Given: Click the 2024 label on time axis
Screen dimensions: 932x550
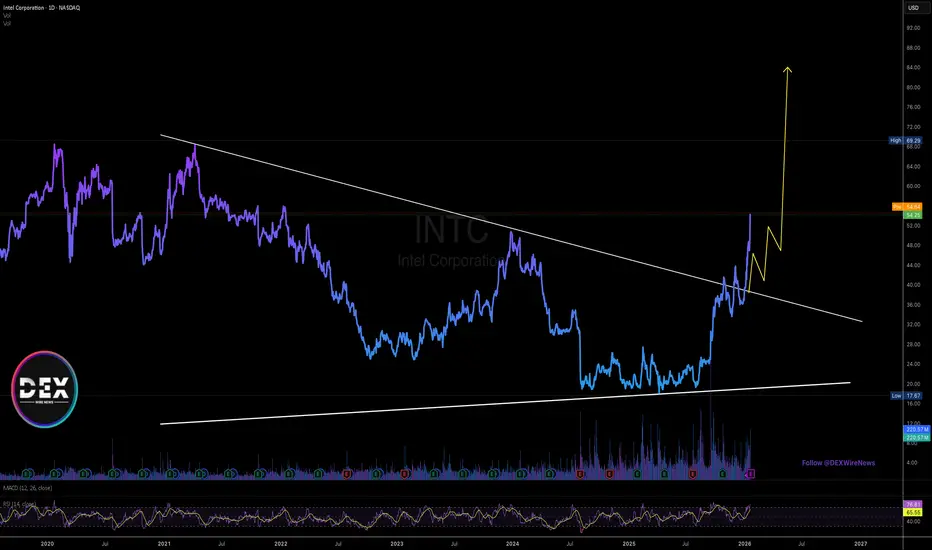Looking at the screenshot, I should (512, 543).
